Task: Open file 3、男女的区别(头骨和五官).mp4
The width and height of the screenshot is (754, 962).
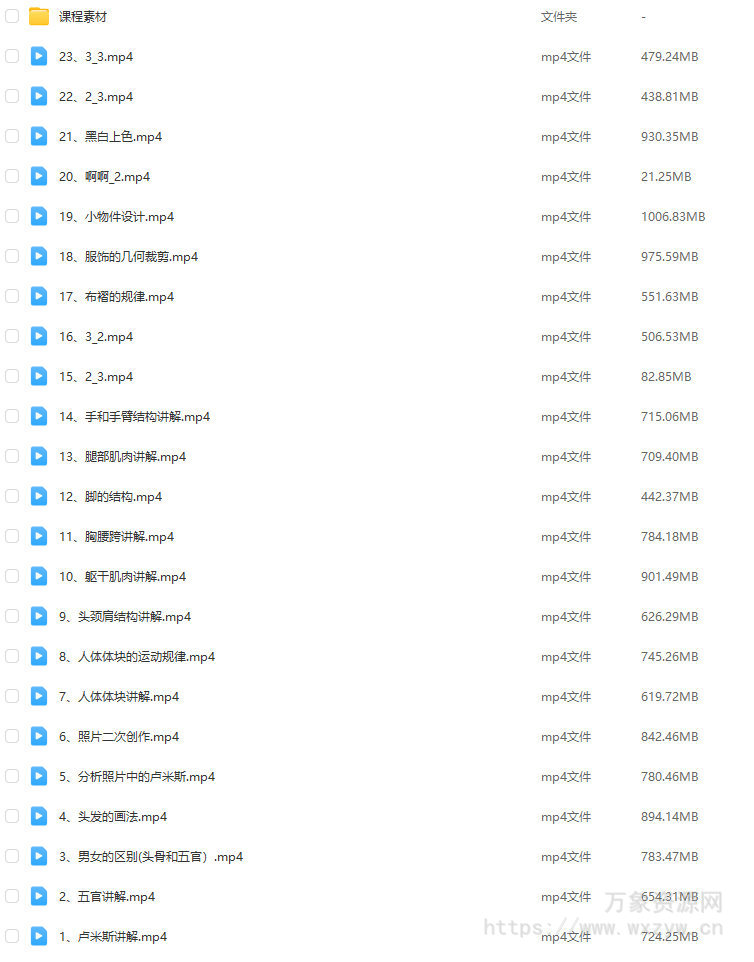Action: tap(151, 856)
